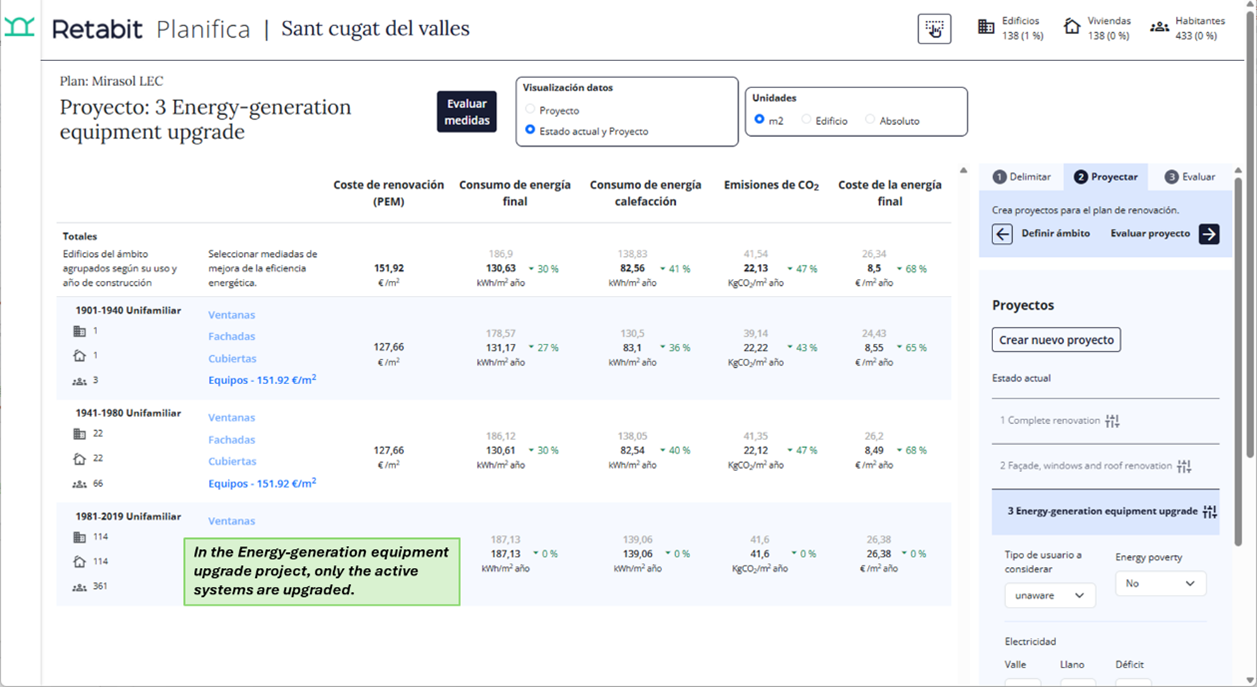Screen dimensions: 1257x687
Task: Click left arrow for Definir ámbito
Action: coord(1002,234)
